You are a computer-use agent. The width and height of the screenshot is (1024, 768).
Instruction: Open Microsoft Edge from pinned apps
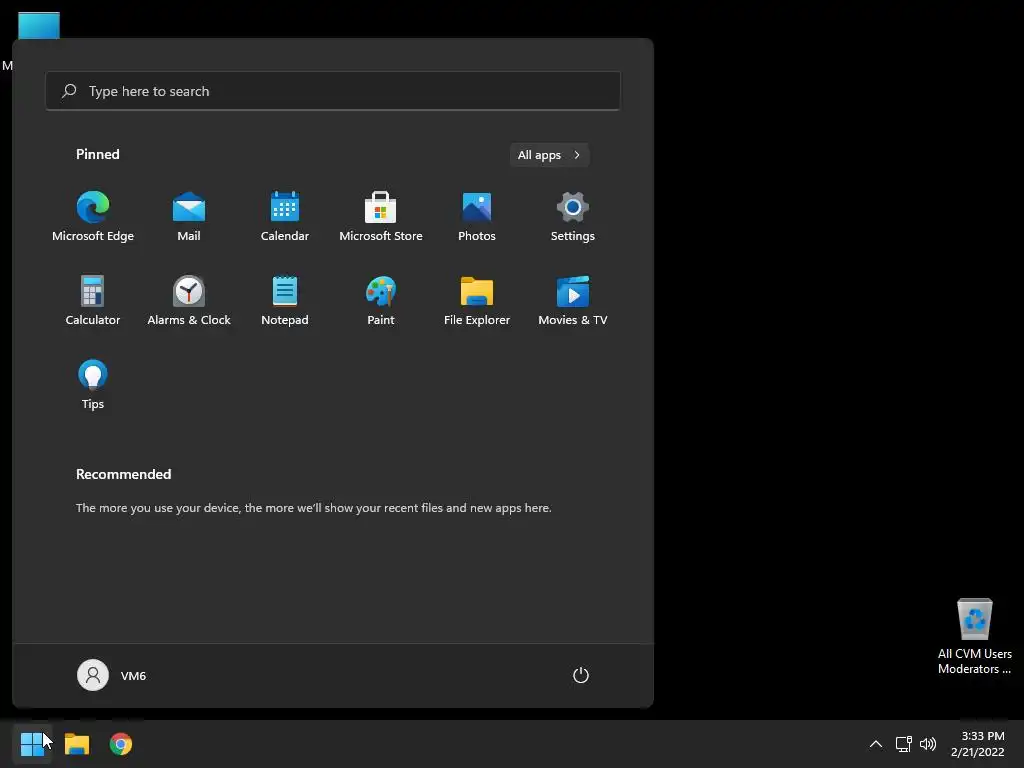coord(93,217)
